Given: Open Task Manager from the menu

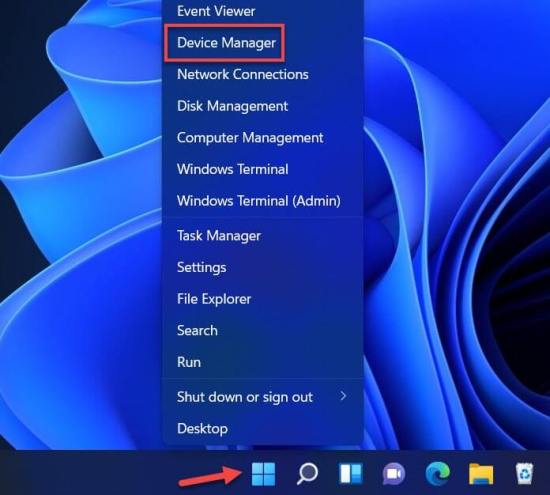Looking at the screenshot, I should [262, 235].
